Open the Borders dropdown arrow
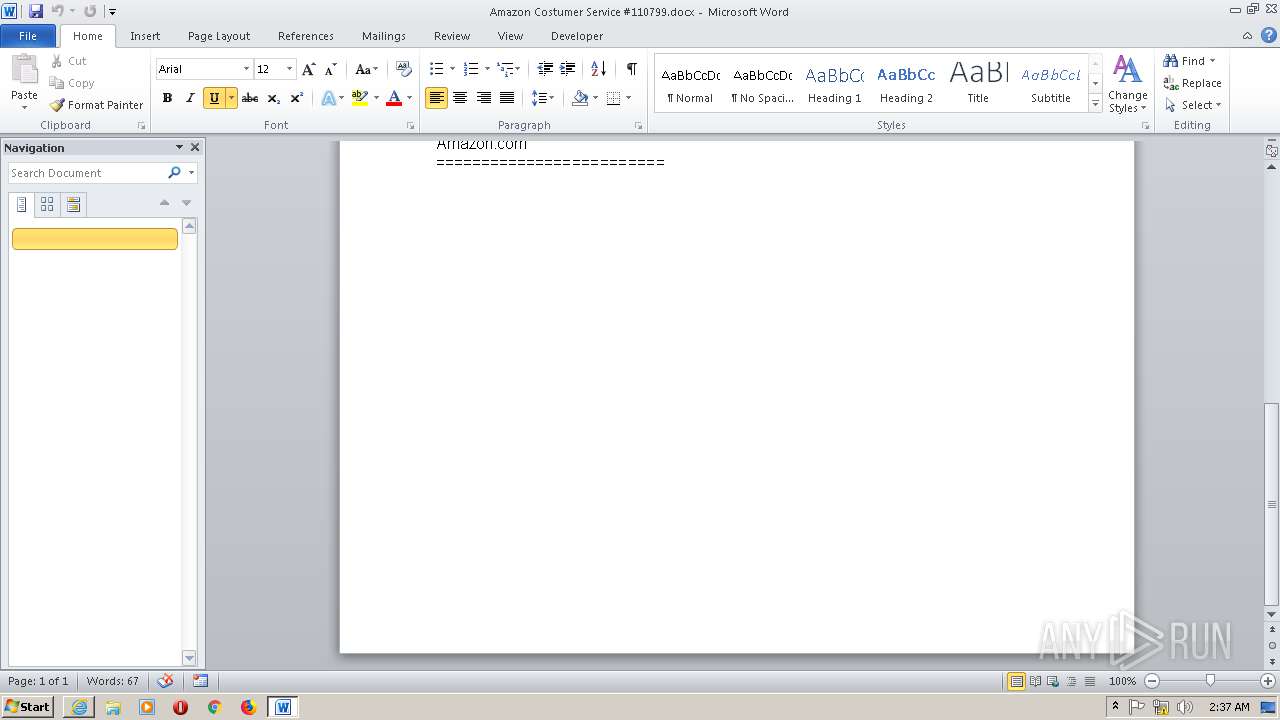This screenshot has height=720, width=1280. [x=627, y=98]
